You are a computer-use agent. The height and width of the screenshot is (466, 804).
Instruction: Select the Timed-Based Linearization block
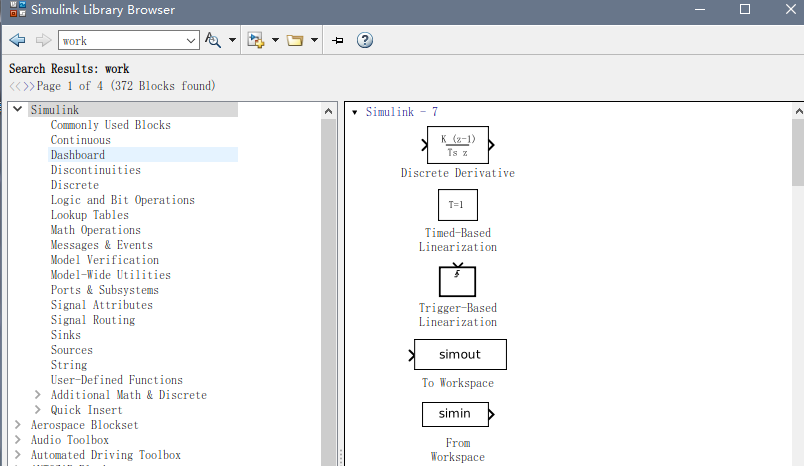(x=458, y=205)
